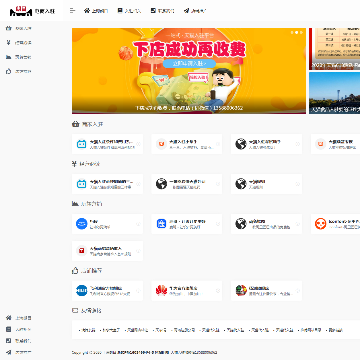This screenshot has width=360, height=360.
Task: Open the globe icon card in basket section
Action: pos(266,144)
